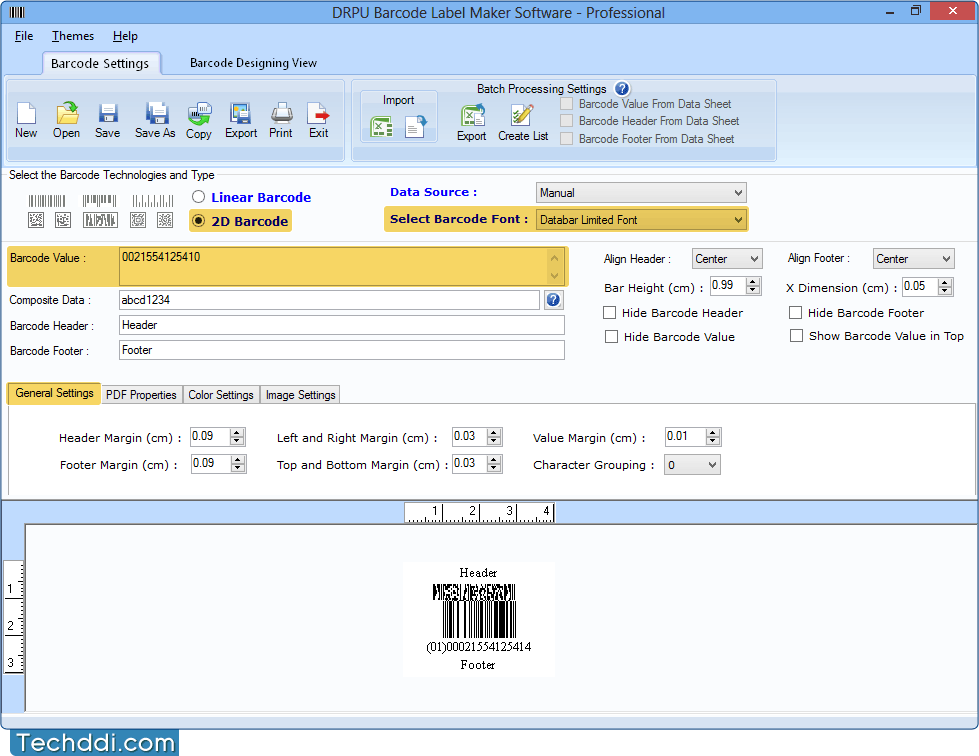Open the File menu
This screenshot has width=979, height=756.
pos(24,36)
